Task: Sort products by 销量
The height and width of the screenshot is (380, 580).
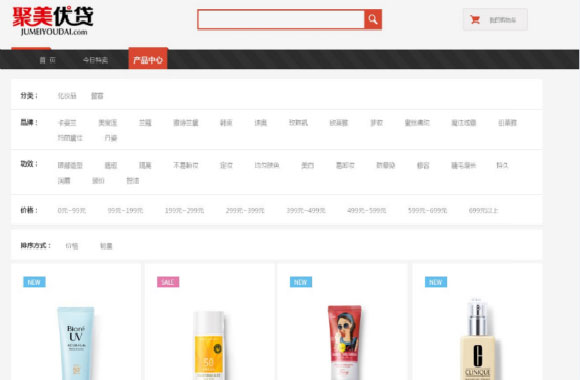Action: [x=106, y=246]
